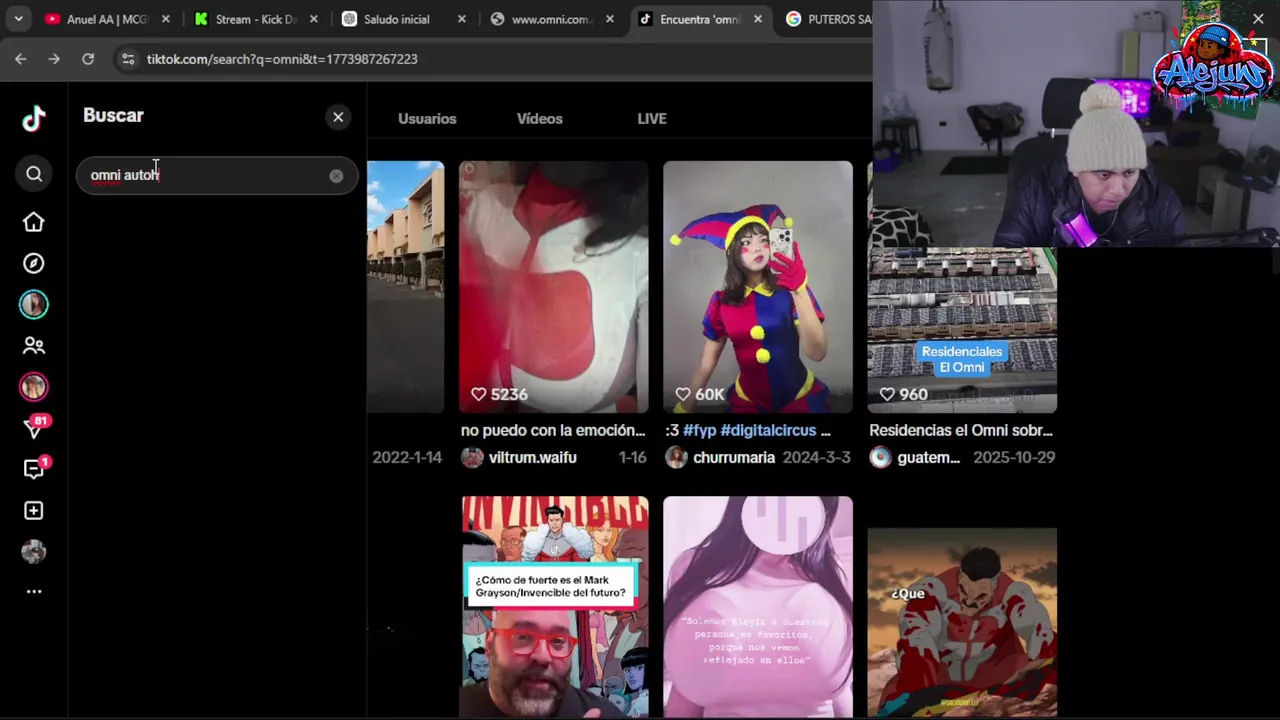Open profile avatar at sidebar bottom
This screenshot has height=720, width=1280.
point(34,551)
